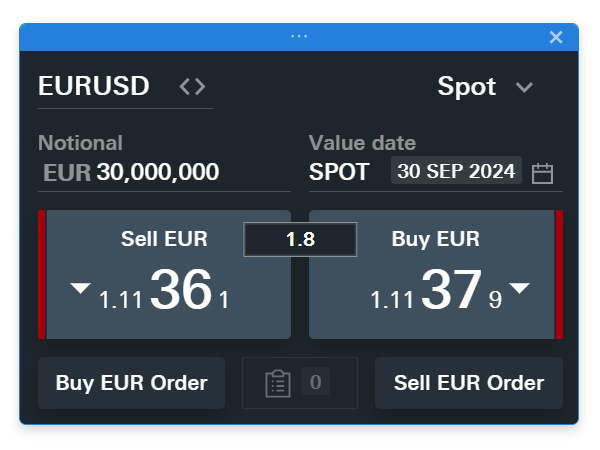Hit the Buy EUR price 1.11379
The width and height of the screenshot is (600, 450).
tap(436, 290)
